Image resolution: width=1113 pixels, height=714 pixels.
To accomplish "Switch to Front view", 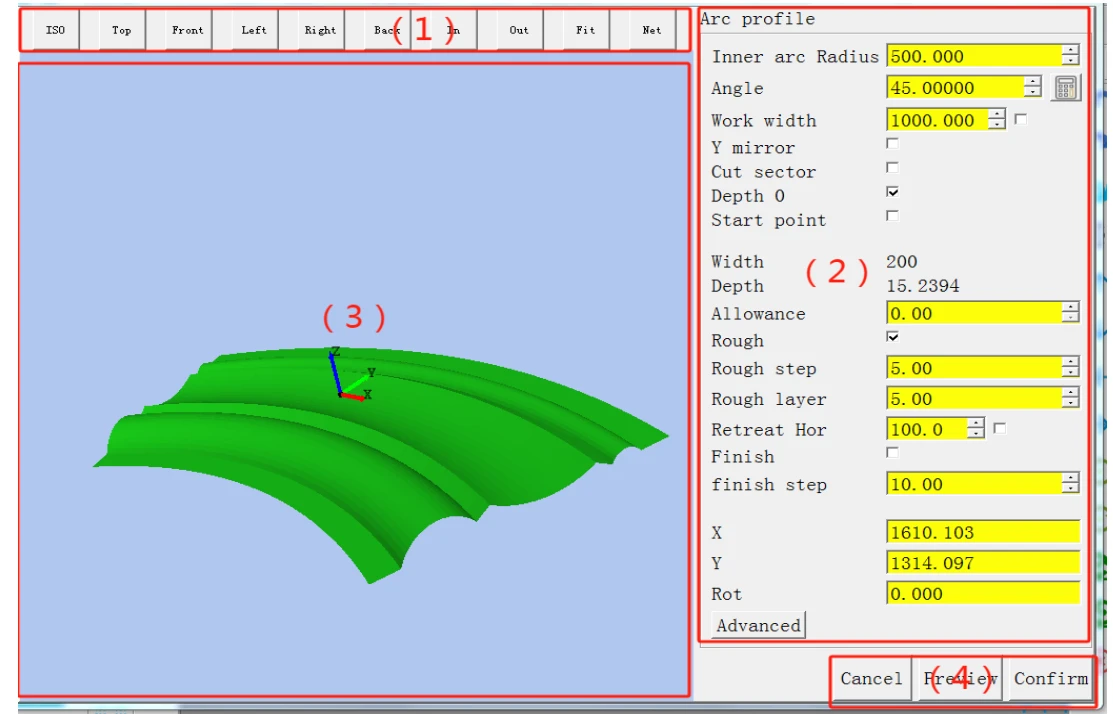I will (188, 30).
